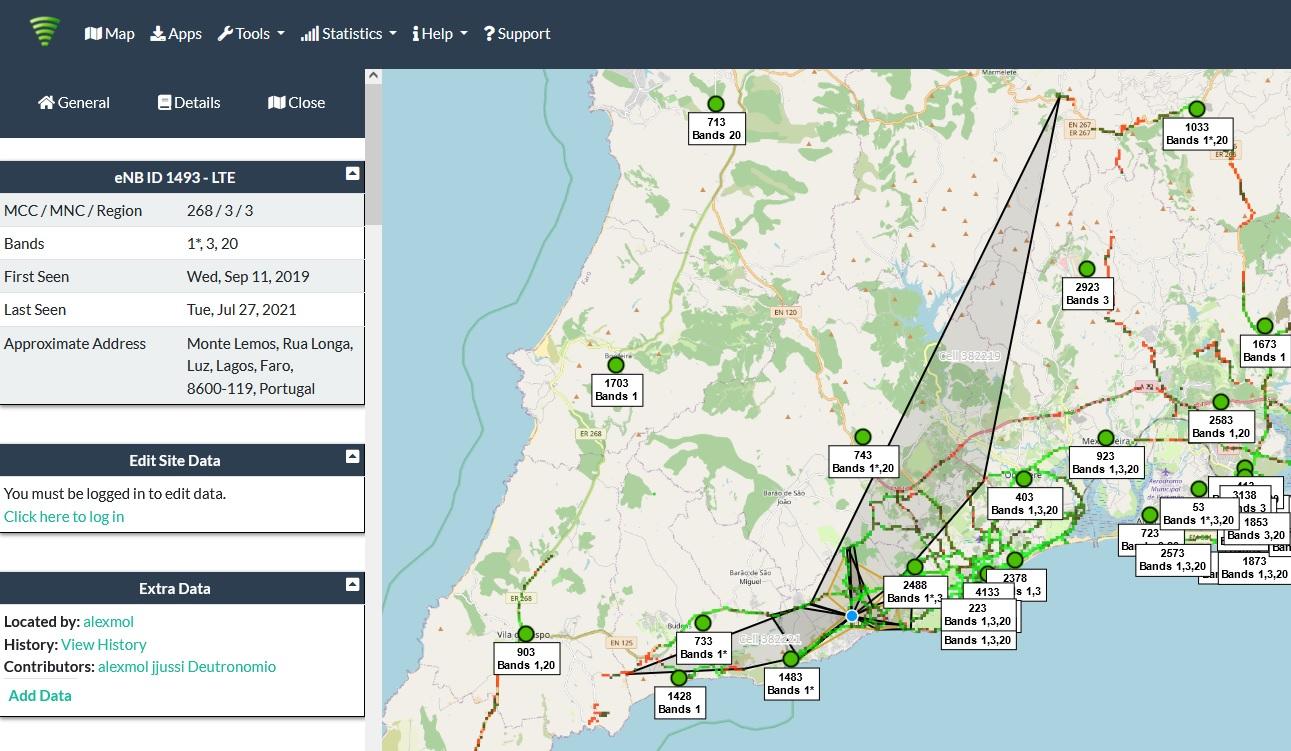Select tower marker 2488 on map
This screenshot has width=1291, height=751.
click(915, 567)
